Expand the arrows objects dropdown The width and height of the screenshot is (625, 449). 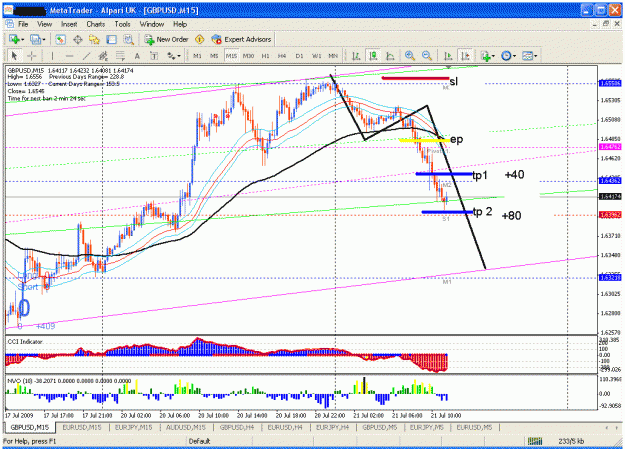click(179, 56)
